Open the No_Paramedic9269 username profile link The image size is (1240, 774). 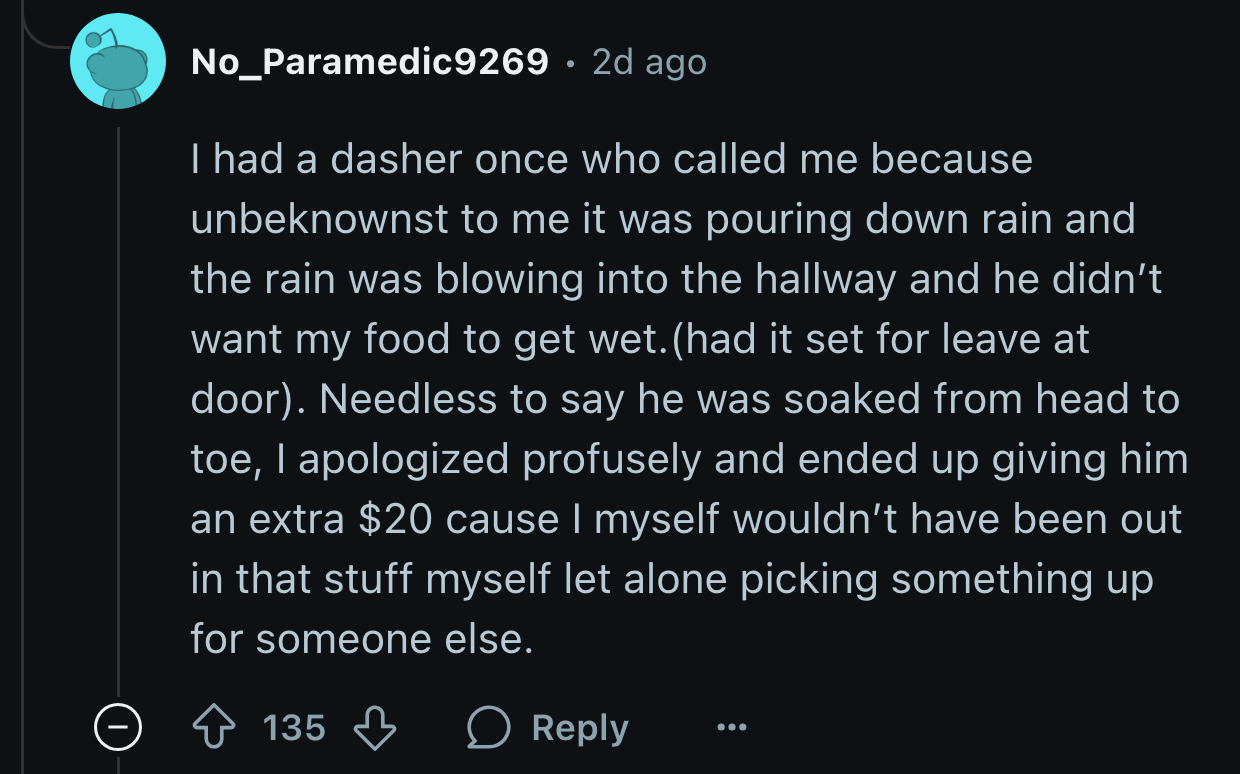370,62
